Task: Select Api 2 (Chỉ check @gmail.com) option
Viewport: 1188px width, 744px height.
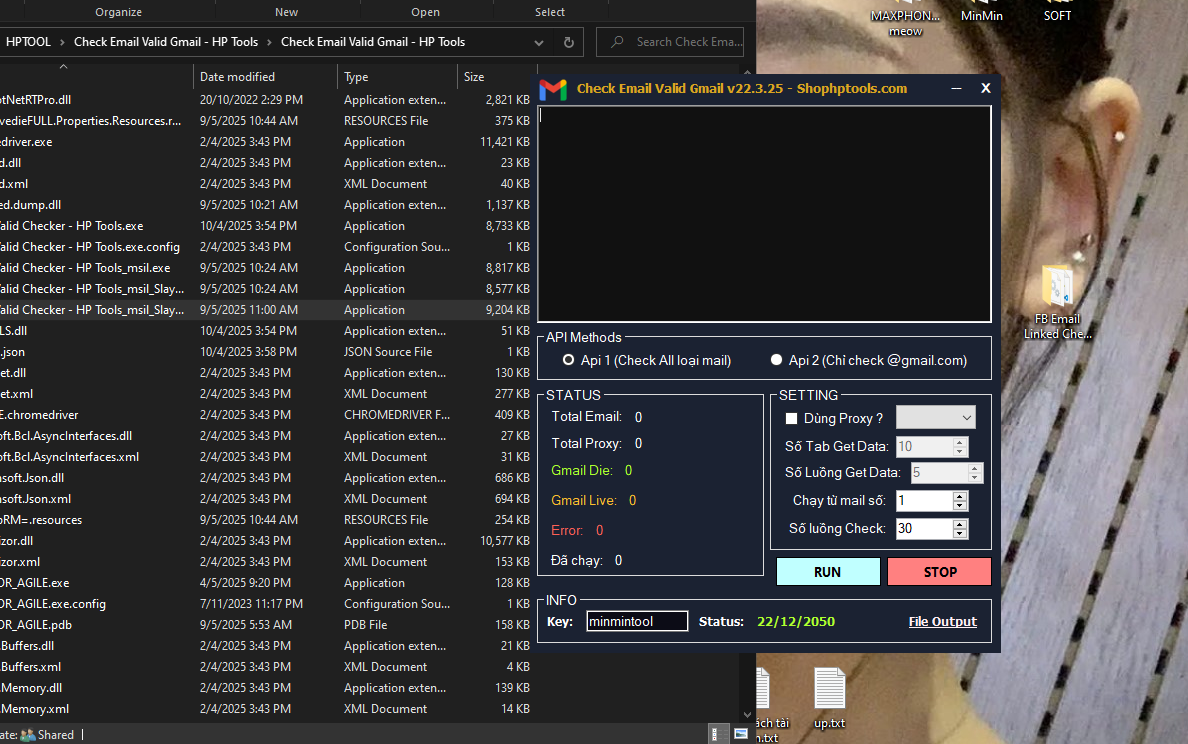Action: (776, 360)
